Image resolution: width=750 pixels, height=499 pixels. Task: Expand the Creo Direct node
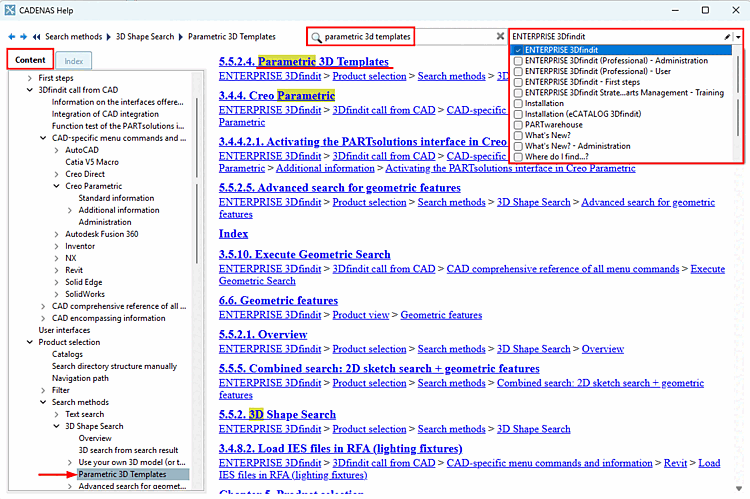56,174
